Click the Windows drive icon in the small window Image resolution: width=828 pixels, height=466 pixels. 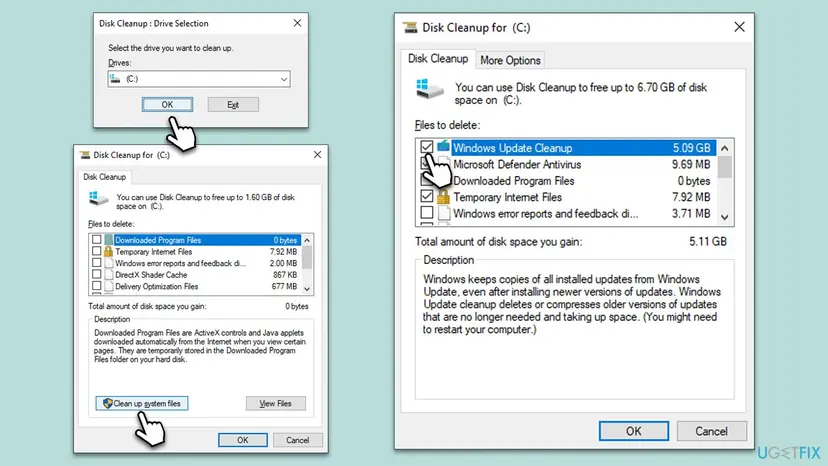[98, 199]
